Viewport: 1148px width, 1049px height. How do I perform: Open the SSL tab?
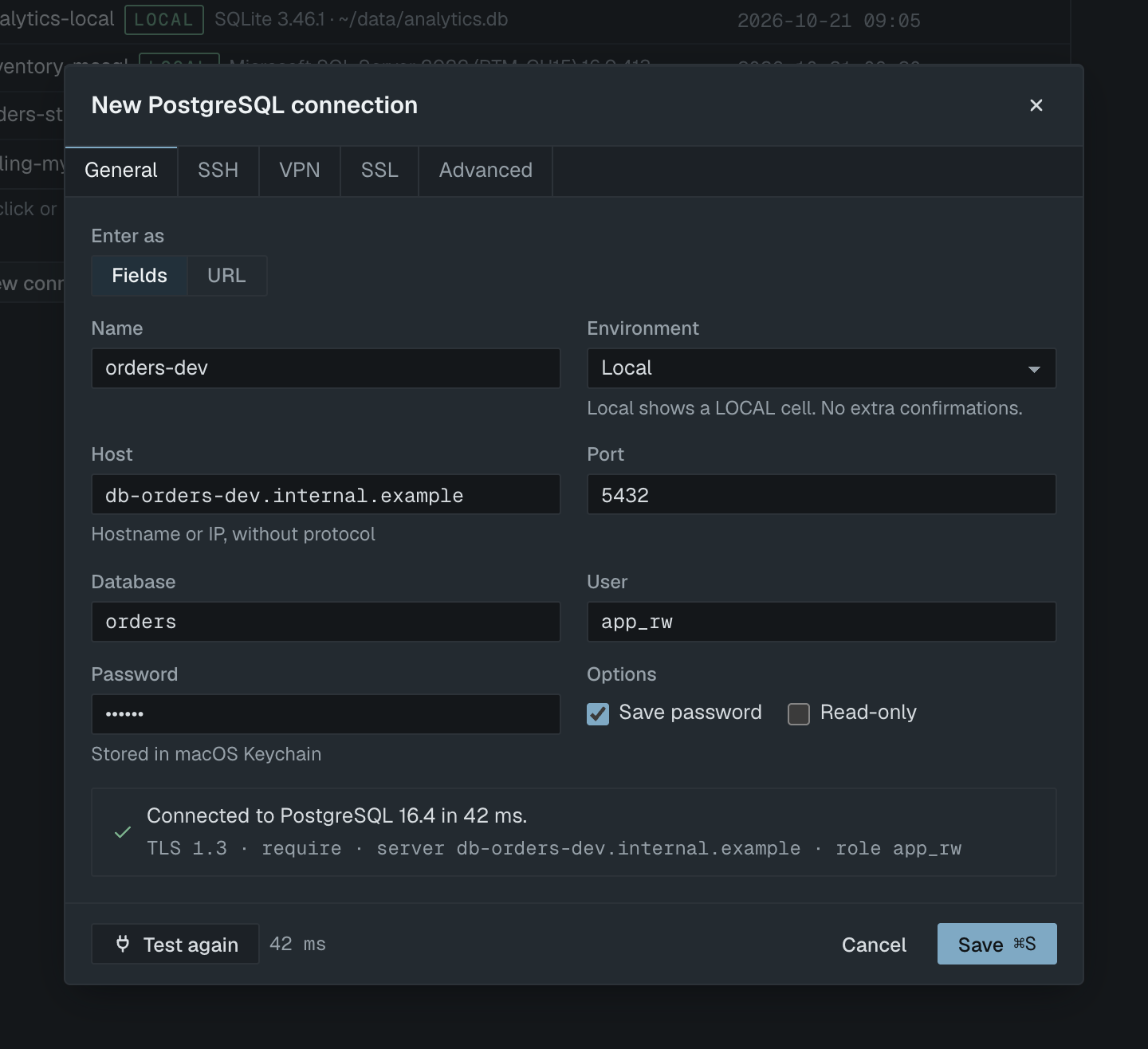[x=379, y=171]
